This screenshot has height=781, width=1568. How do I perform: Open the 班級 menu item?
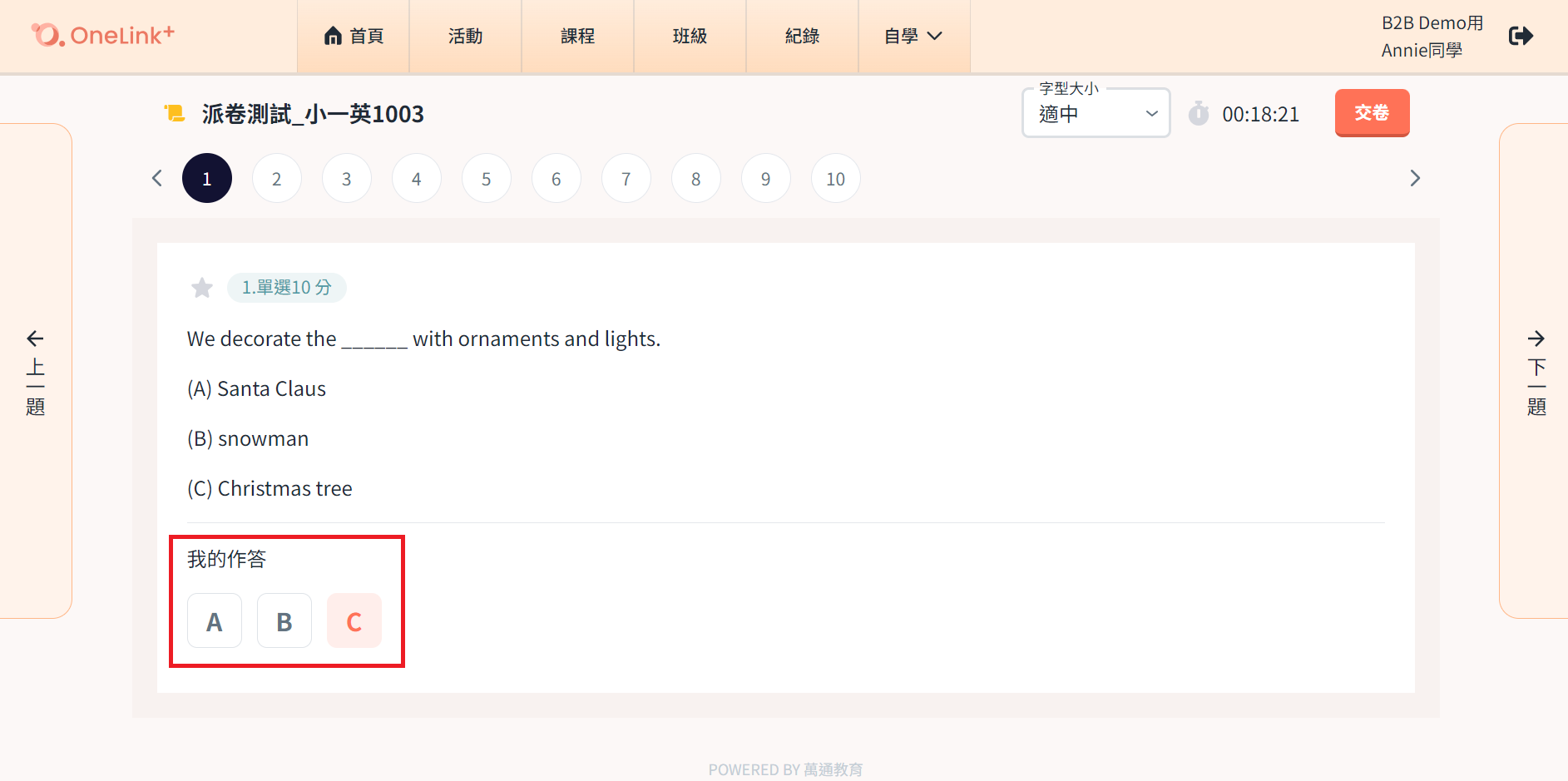coord(690,36)
